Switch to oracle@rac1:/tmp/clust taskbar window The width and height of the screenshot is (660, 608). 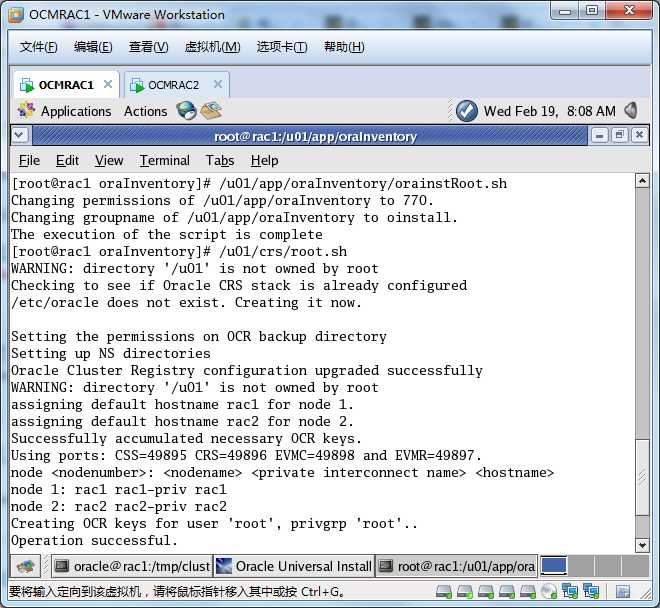tap(133, 566)
